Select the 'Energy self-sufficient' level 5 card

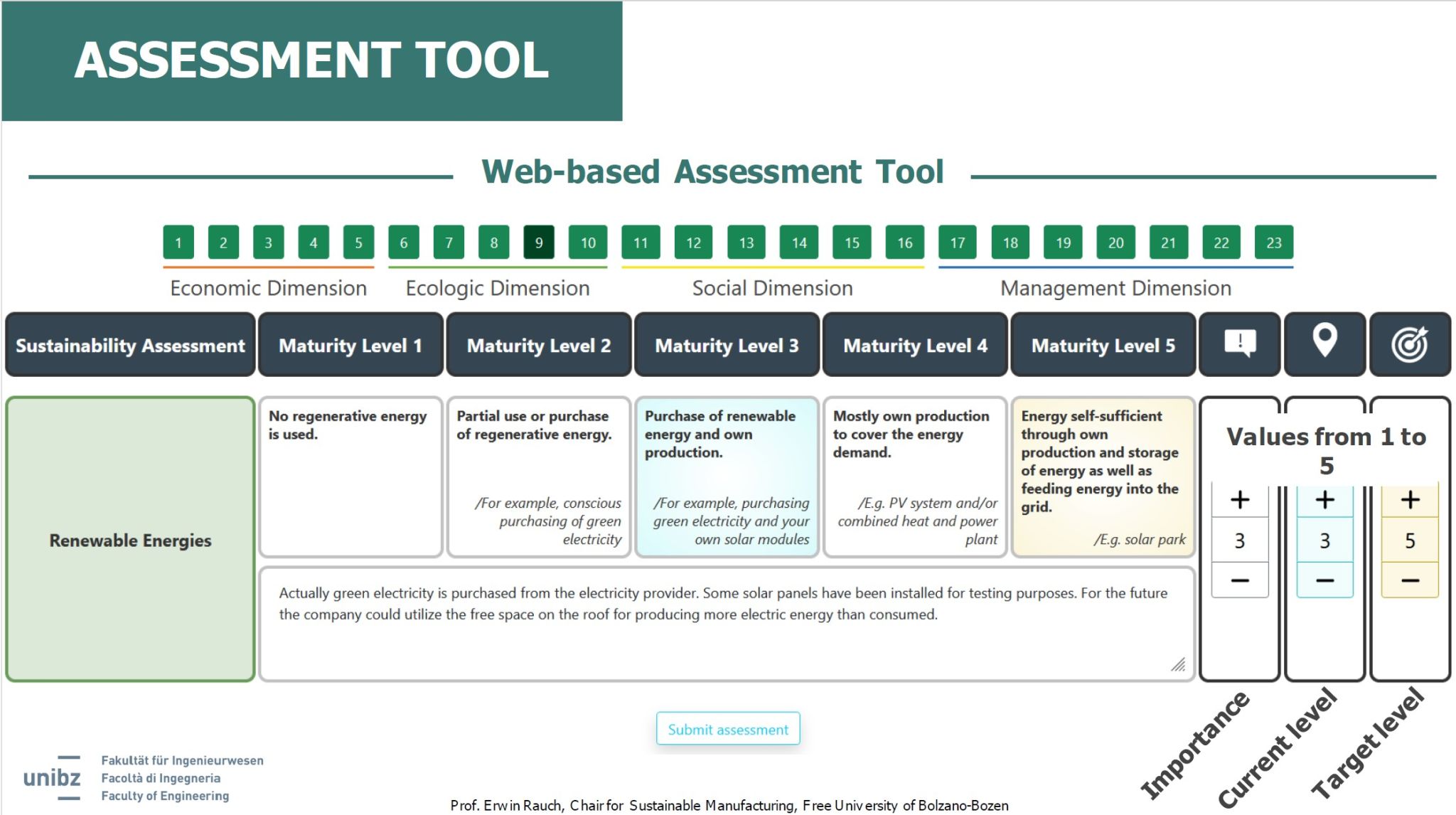(1103, 476)
